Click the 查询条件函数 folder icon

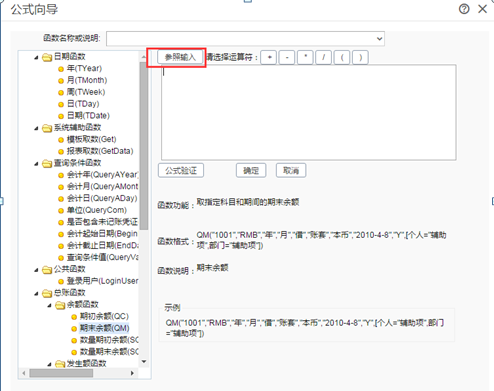click(x=47, y=164)
